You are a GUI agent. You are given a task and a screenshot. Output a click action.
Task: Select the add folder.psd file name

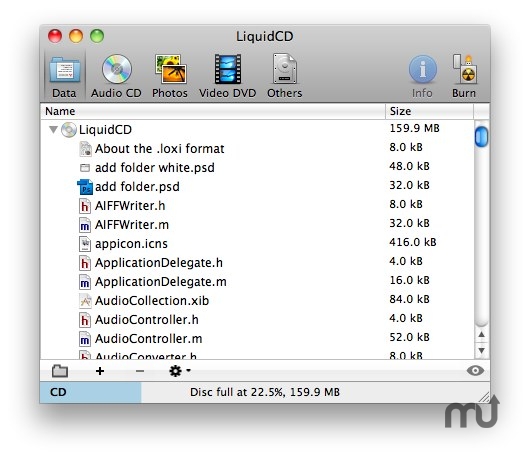point(137,187)
